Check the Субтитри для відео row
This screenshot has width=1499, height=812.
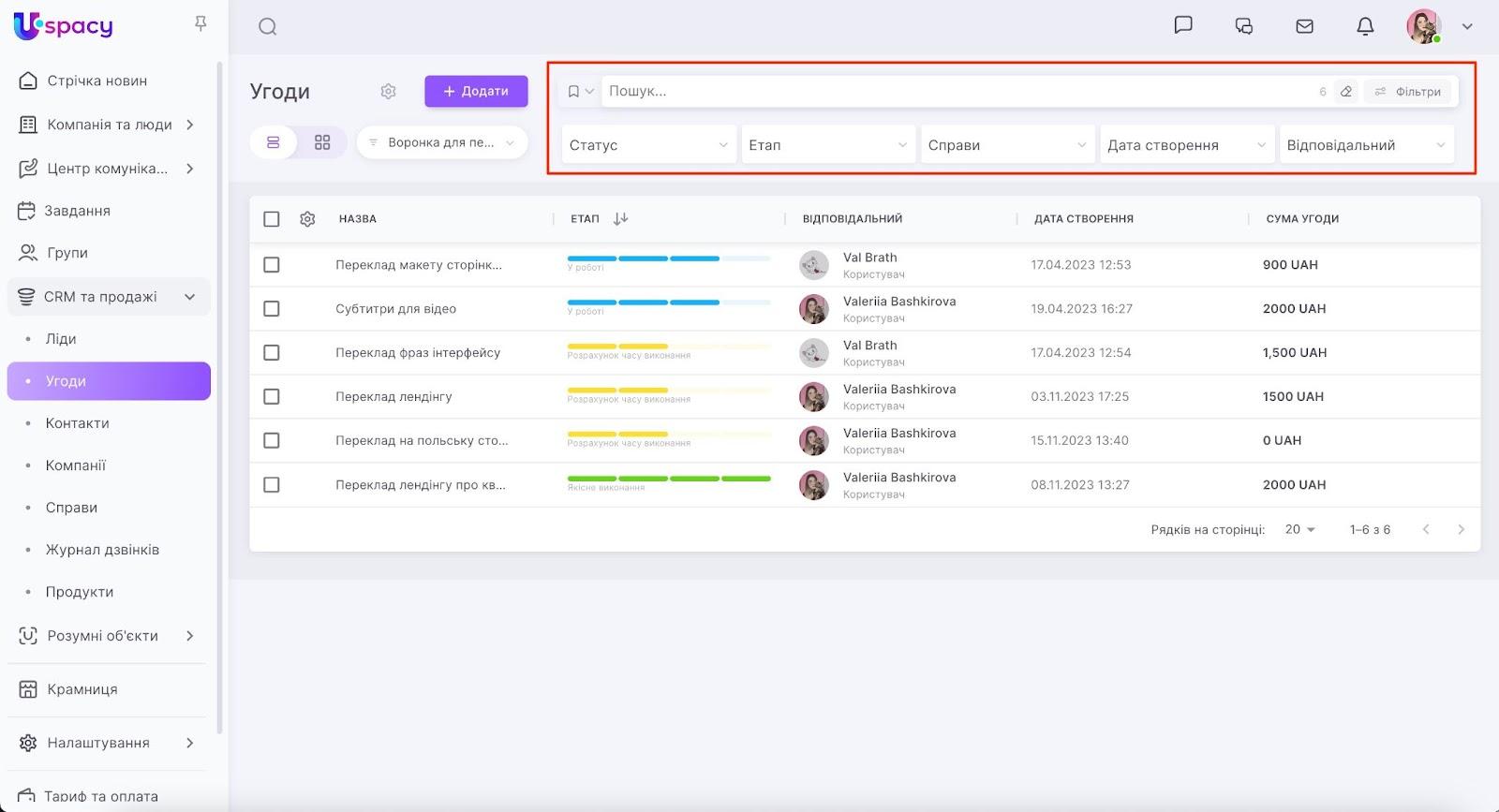point(272,309)
